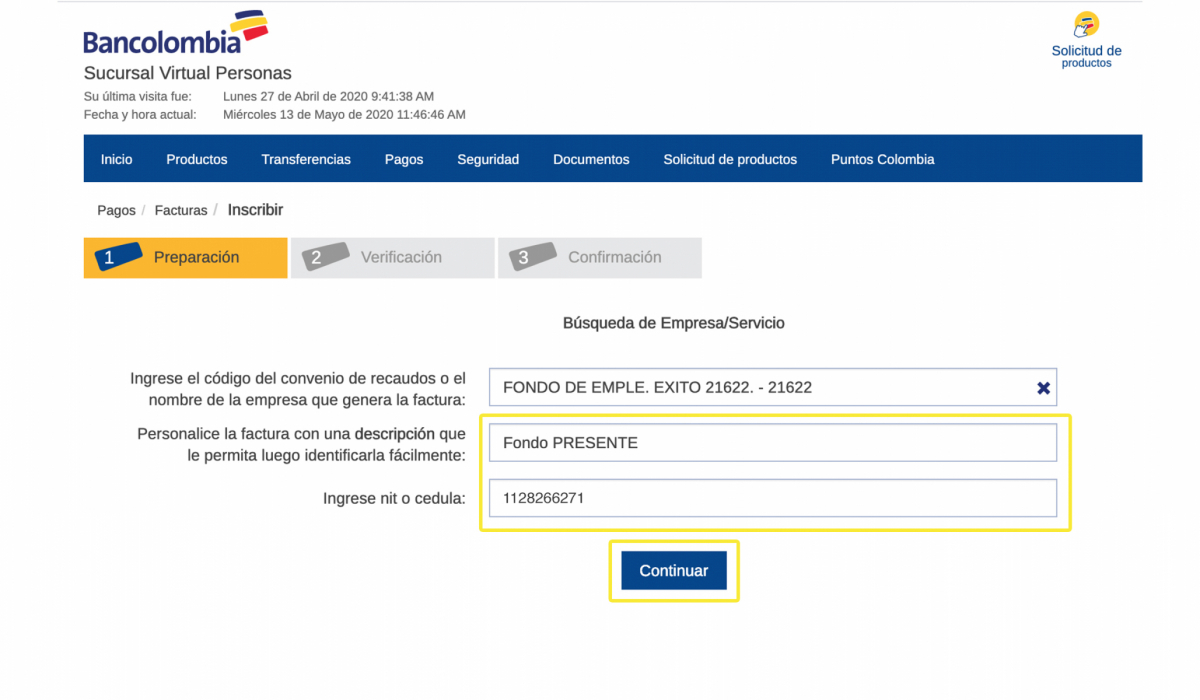Click the nit o cedula input field
The height and width of the screenshot is (700, 1200).
[773, 498]
